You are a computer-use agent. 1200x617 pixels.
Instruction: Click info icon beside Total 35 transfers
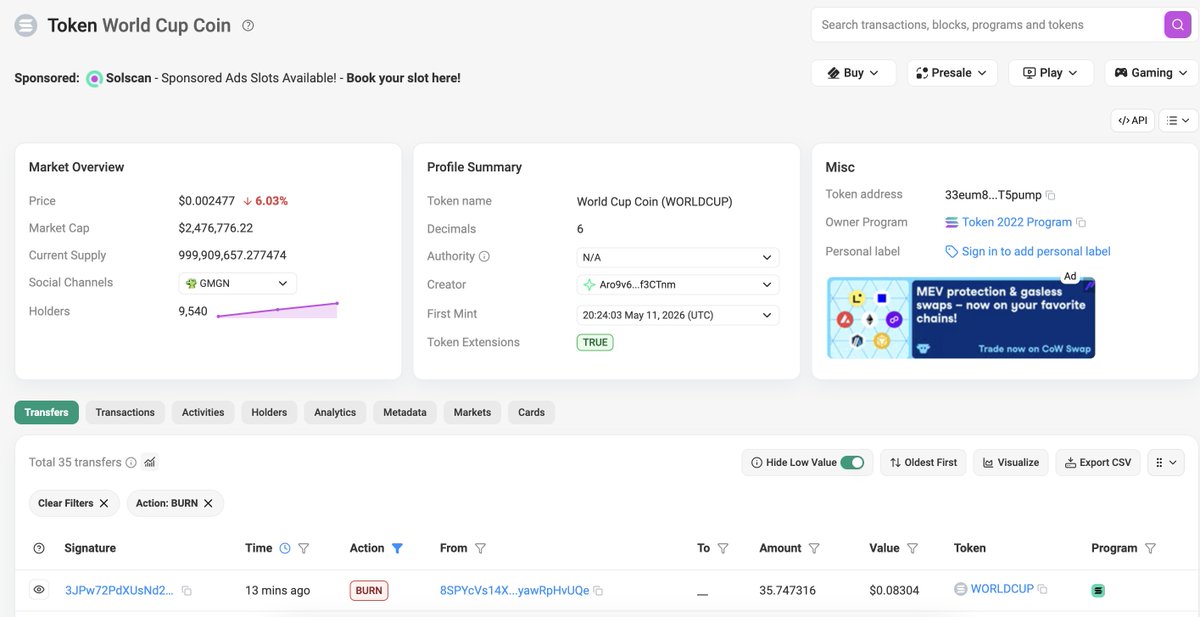tap(131, 463)
